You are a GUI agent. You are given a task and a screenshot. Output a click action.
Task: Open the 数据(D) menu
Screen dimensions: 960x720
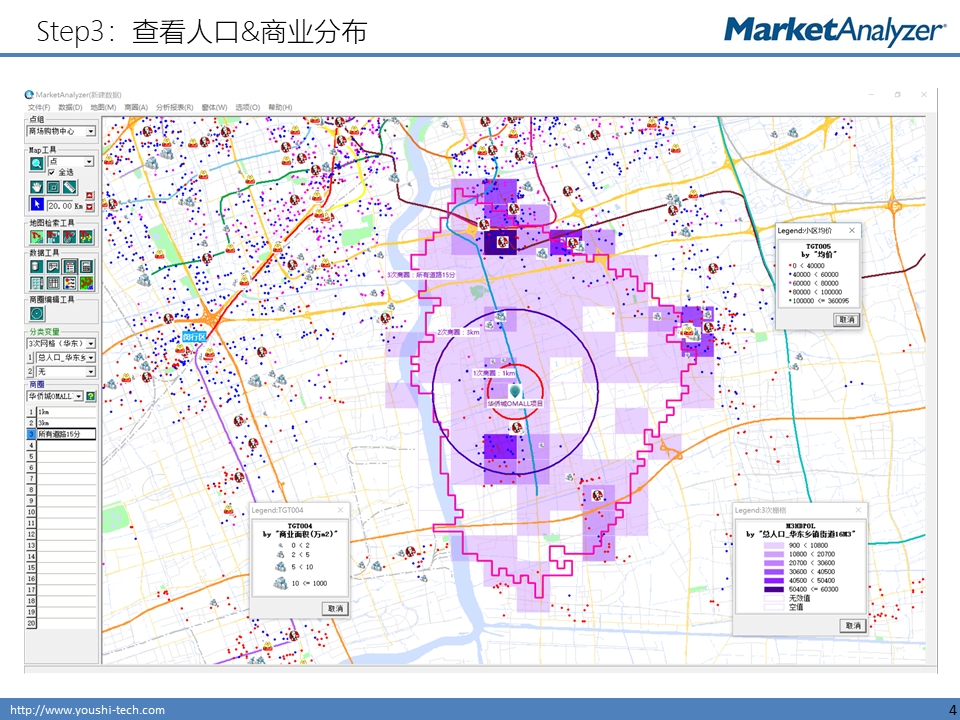click(70, 108)
